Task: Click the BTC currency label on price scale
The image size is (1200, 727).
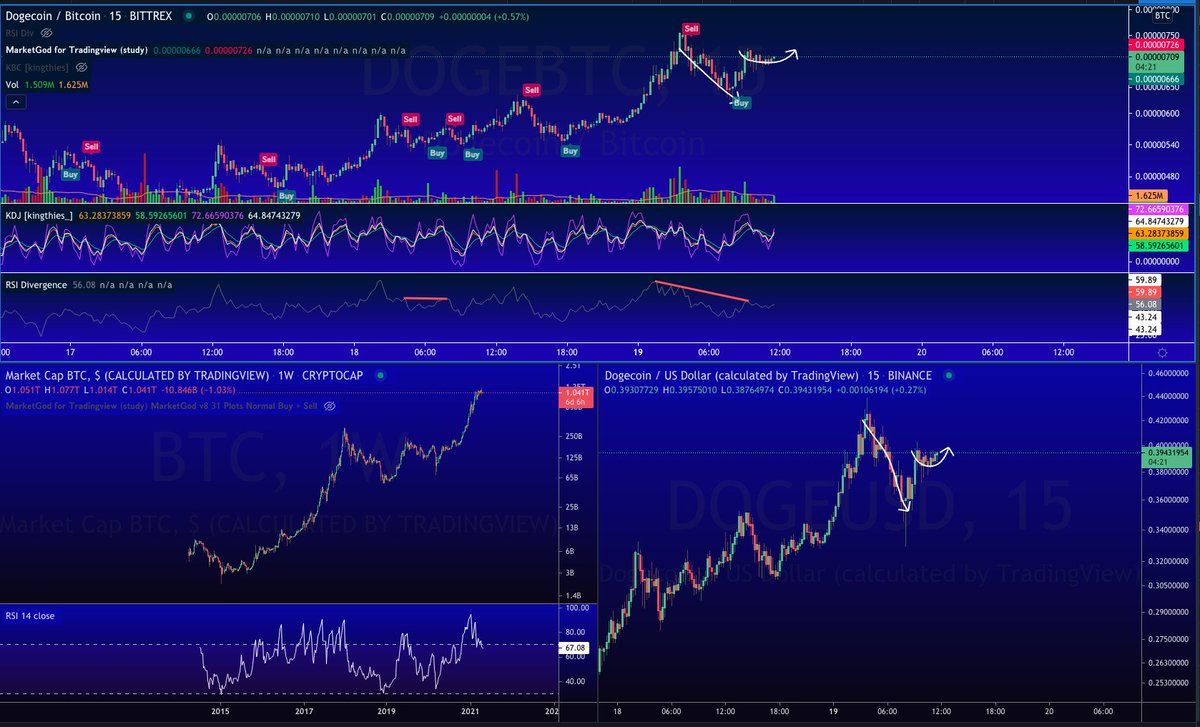Action: 1162,15
